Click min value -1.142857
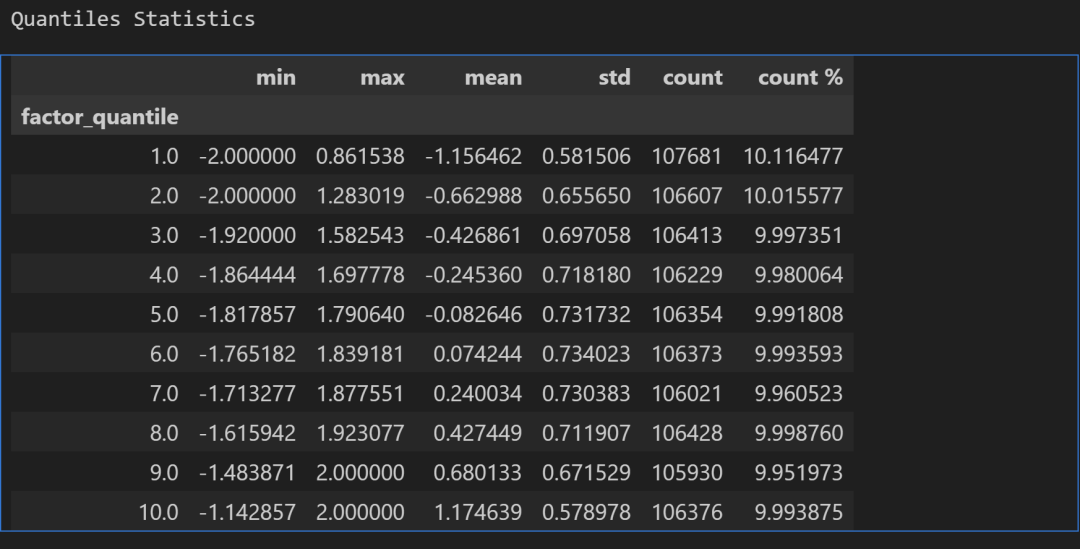Image resolution: width=1080 pixels, height=549 pixels. [247, 512]
